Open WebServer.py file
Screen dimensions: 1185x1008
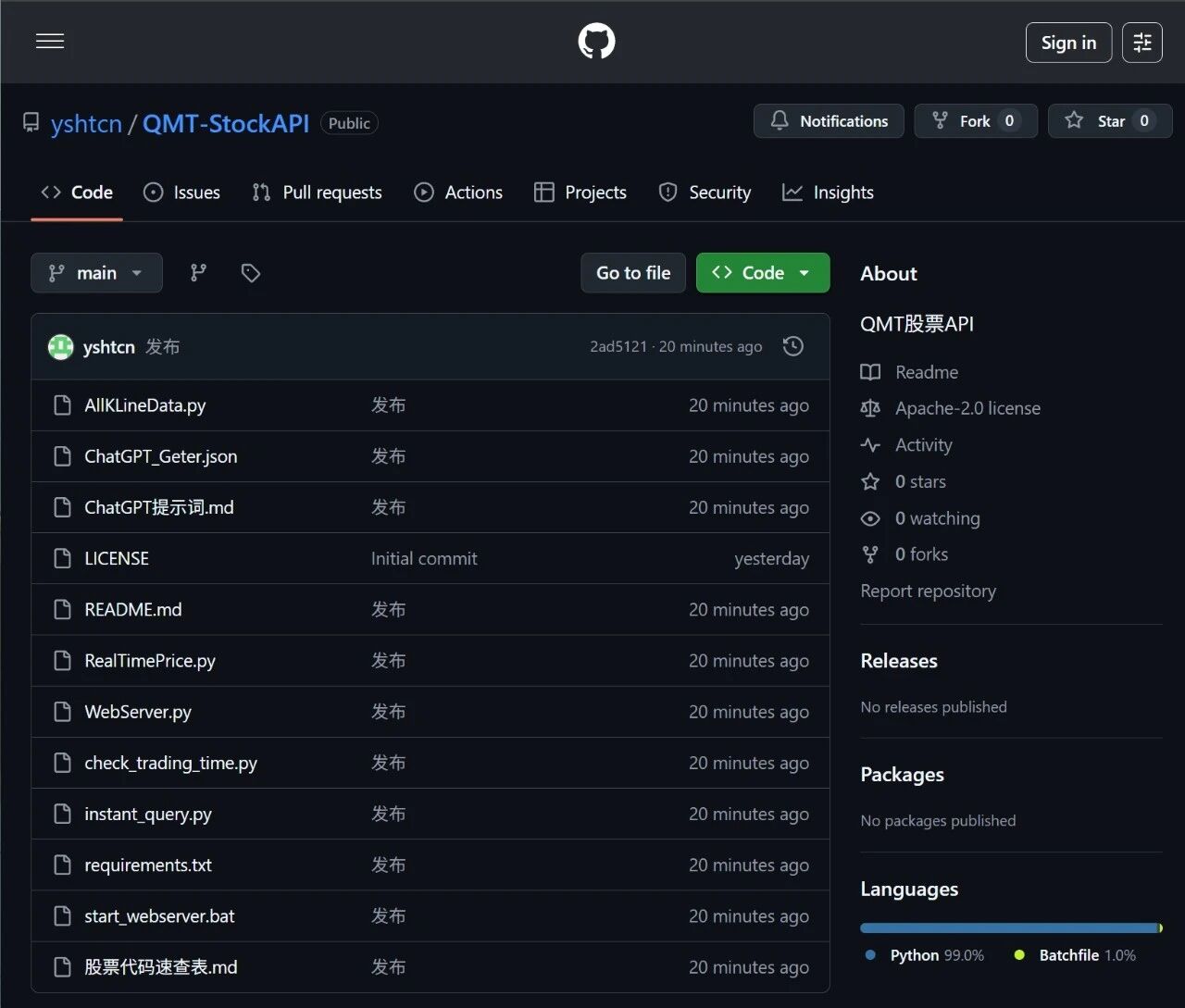(138, 712)
